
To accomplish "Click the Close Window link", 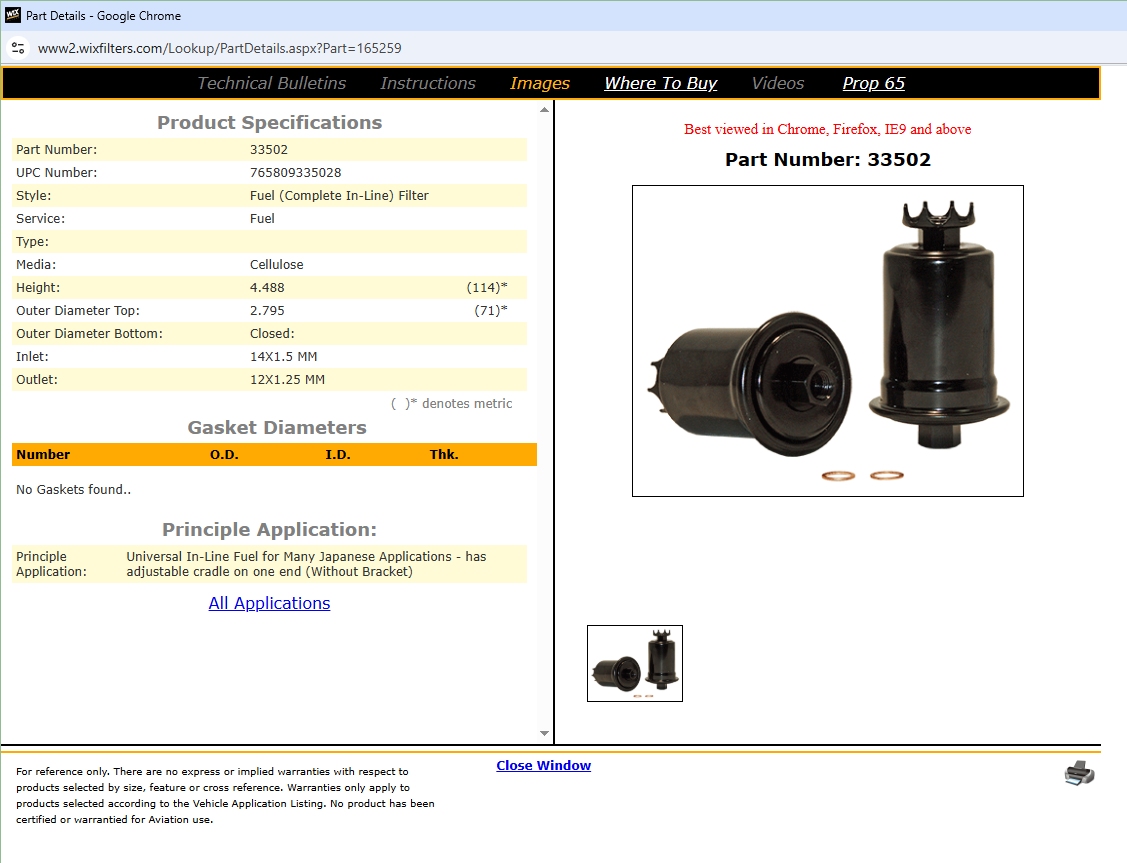I will pos(543,765).
